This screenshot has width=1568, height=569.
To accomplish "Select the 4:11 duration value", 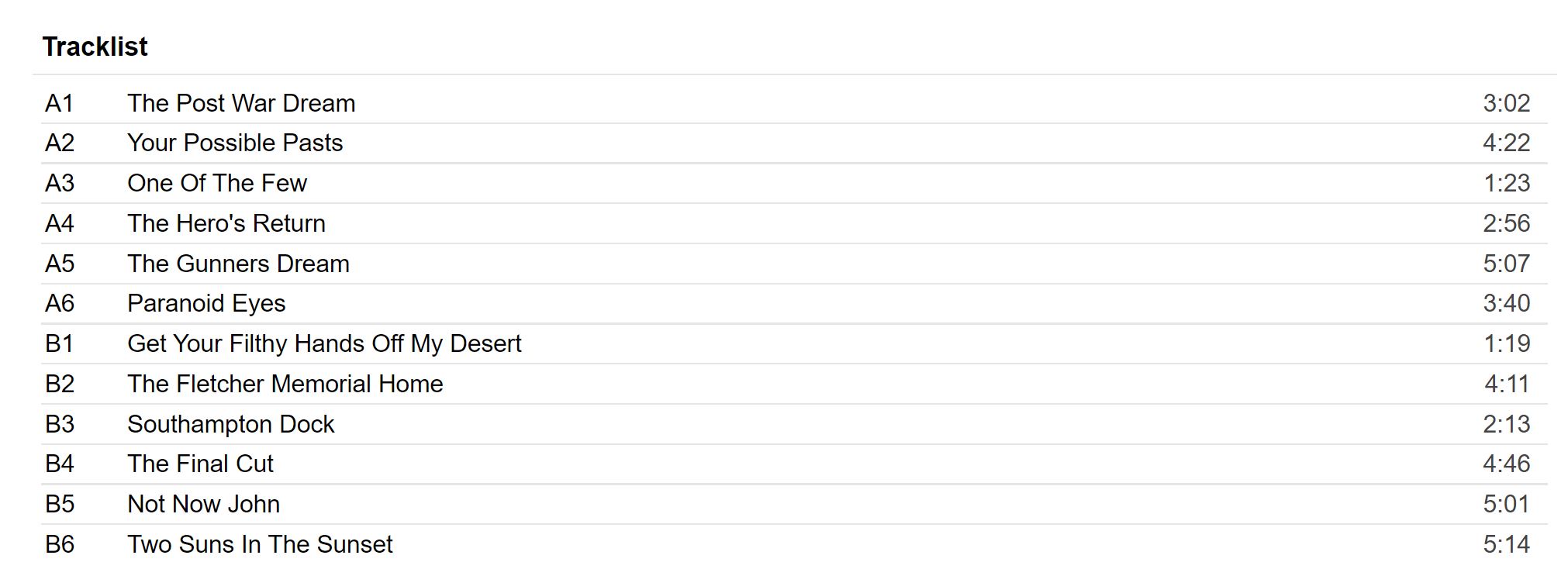I will click(x=1506, y=384).
